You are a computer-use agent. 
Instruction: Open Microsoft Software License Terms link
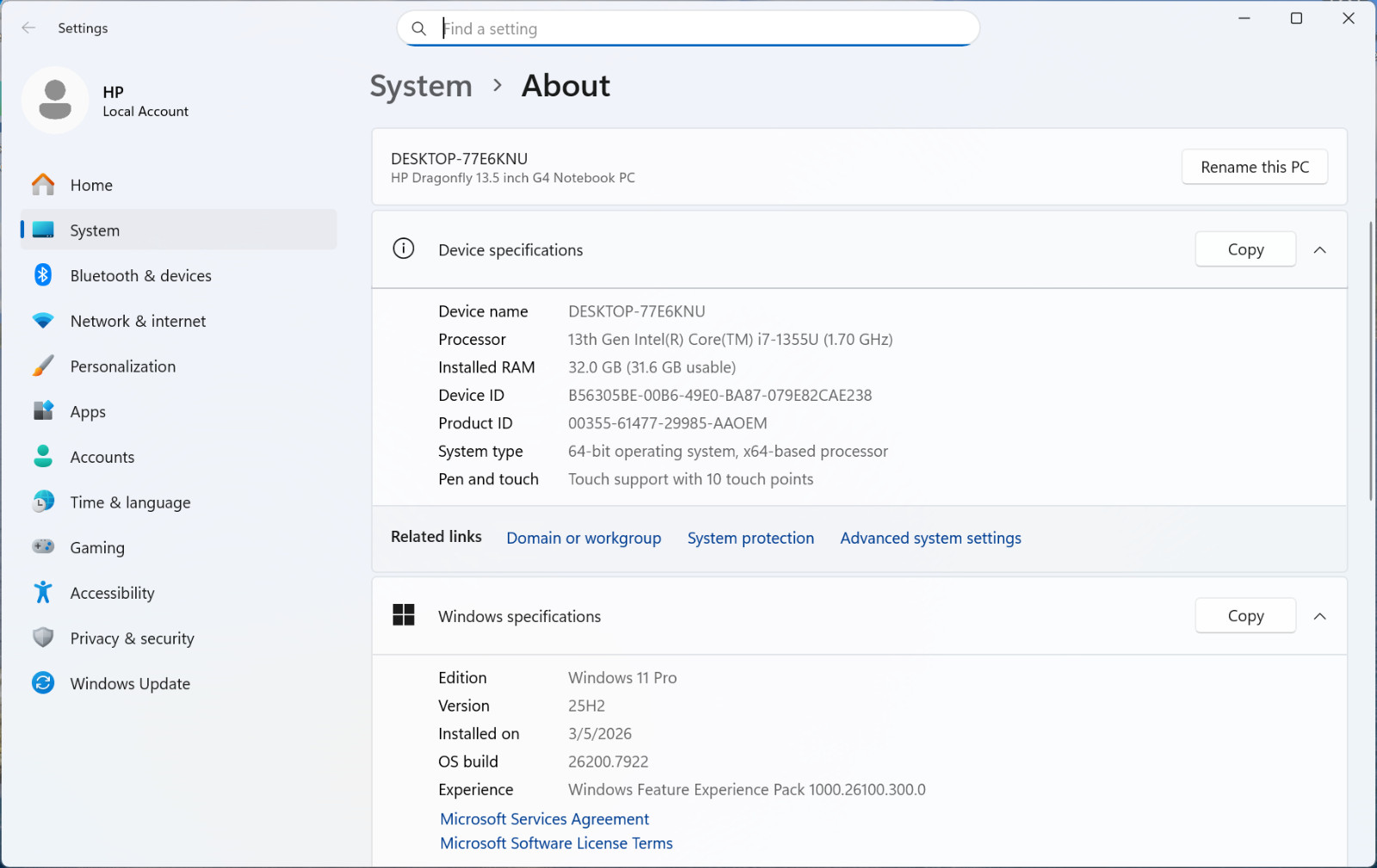point(556,843)
